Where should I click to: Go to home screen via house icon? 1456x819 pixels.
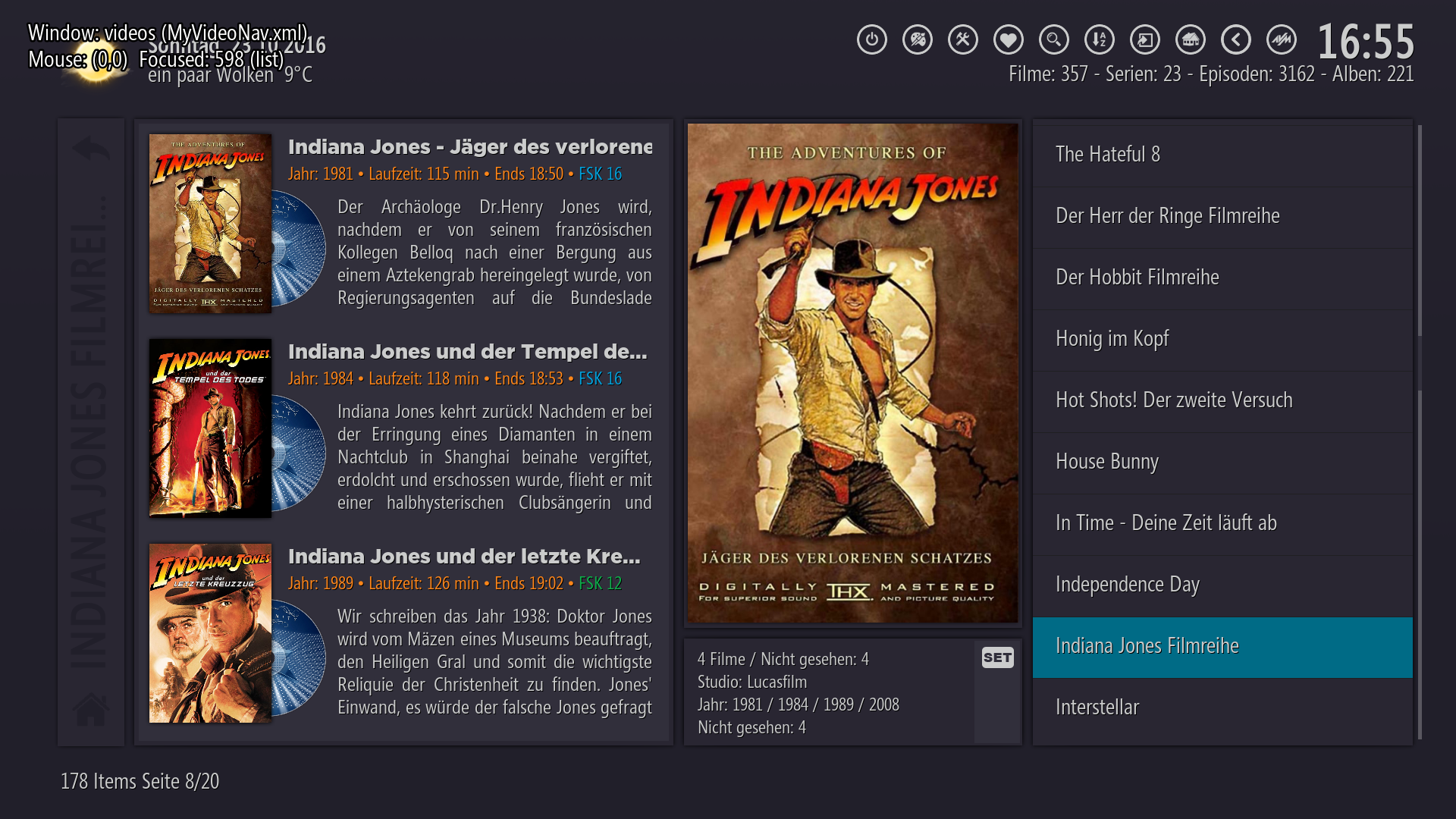click(1191, 39)
